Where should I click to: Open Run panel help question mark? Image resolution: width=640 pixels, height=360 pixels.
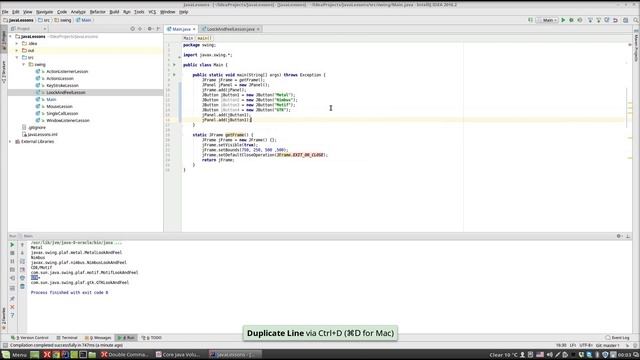12,316
